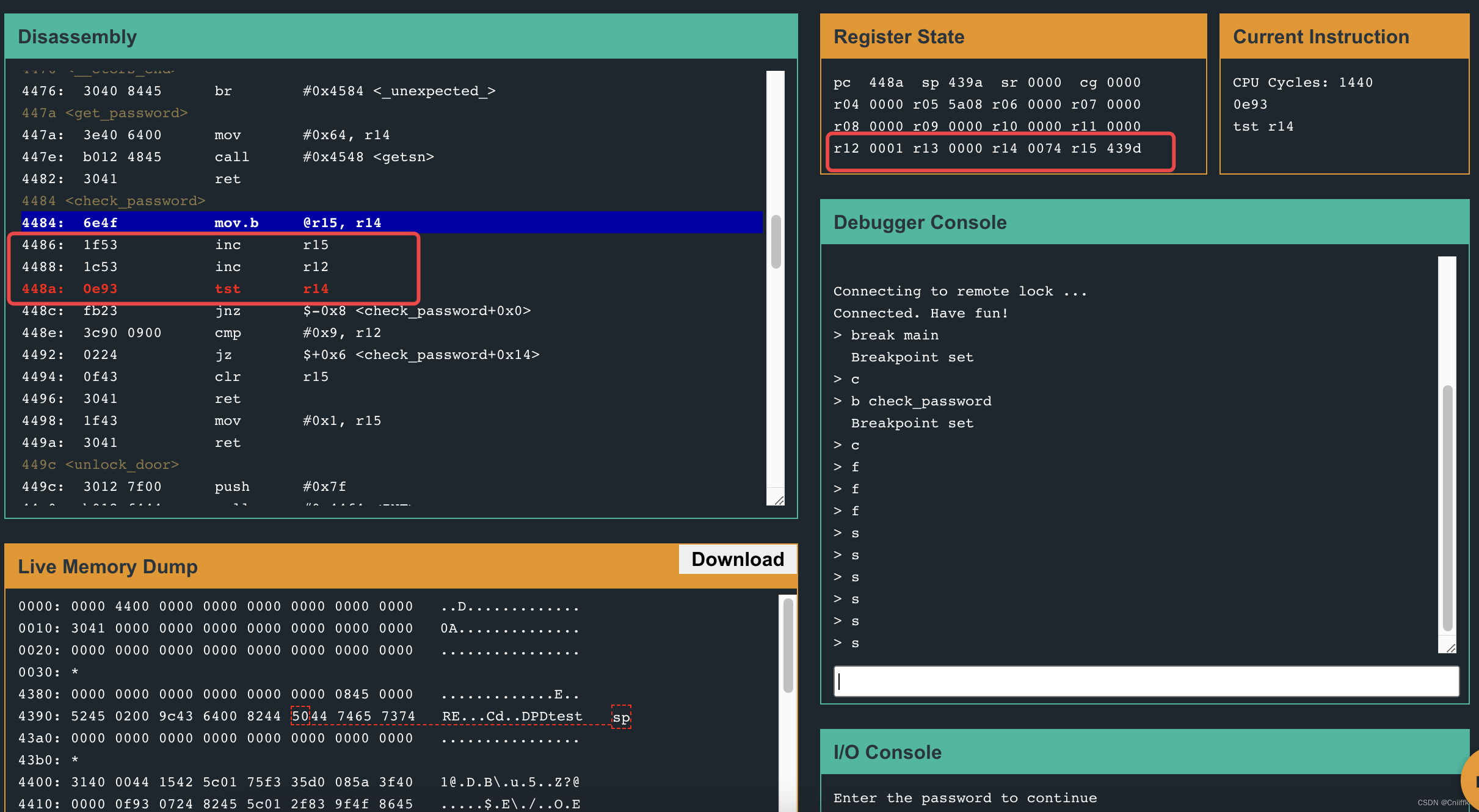The width and height of the screenshot is (1479, 812).
Task: Click the Debugger Console panel header
Action: click(1144, 222)
